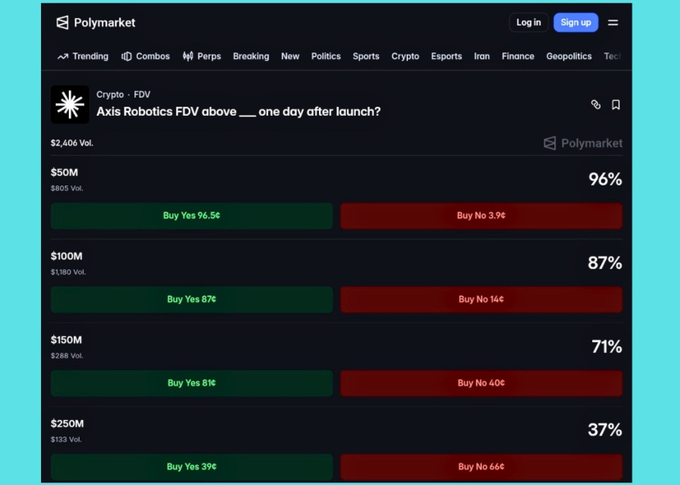The width and height of the screenshot is (680, 485).
Task: Click Buy Yes 39¢ for $250M
Action: (192, 467)
